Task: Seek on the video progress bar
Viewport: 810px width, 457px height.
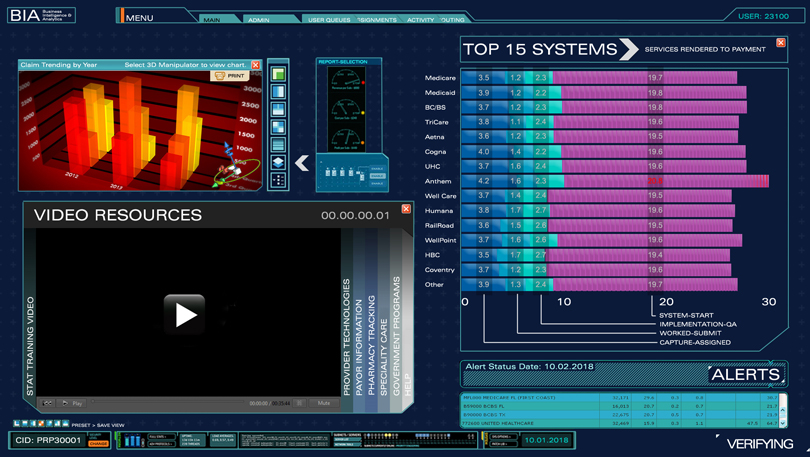Action: pyautogui.click(x=168, y=401)
